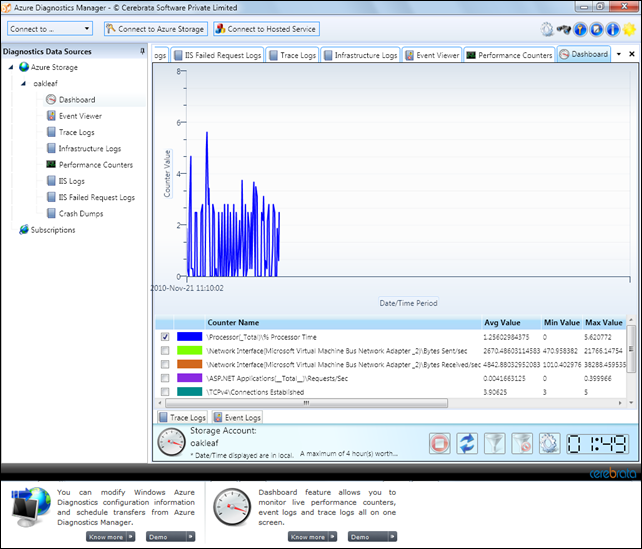Clear filter using funnel with red mark
Screen dimensions: 642x549
[x=522, y=443]
